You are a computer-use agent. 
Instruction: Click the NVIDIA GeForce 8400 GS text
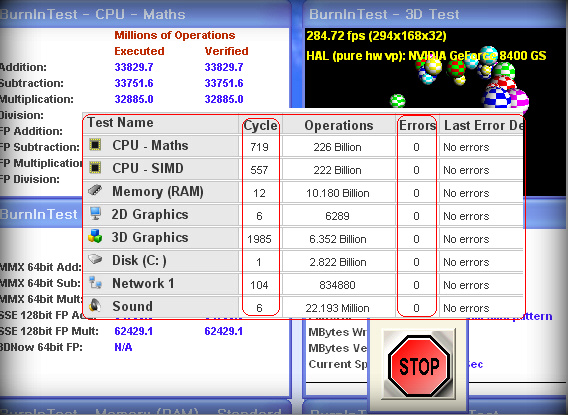[x=477, y=56]
